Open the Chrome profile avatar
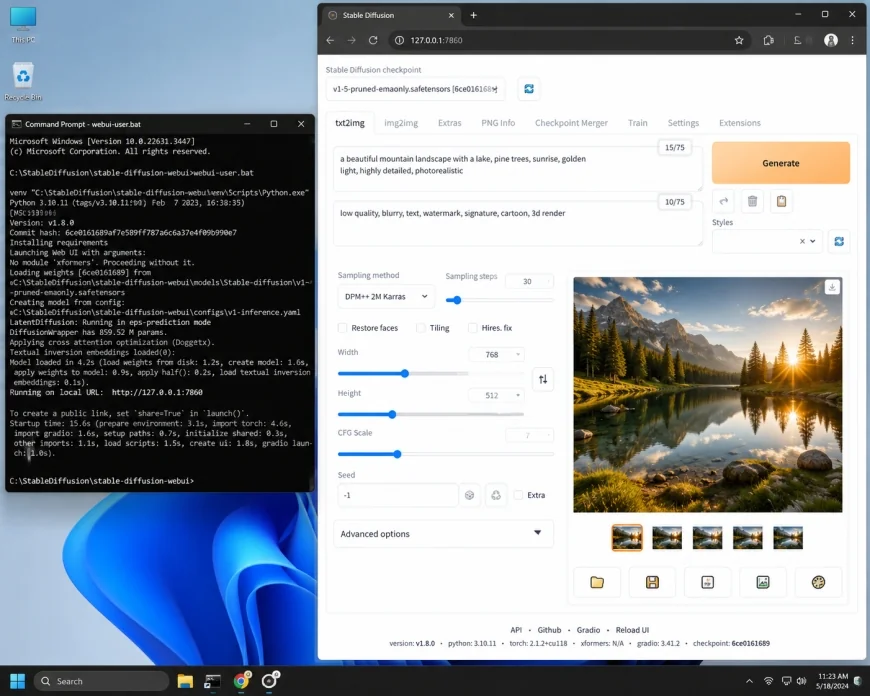 [x=831, y=40]
